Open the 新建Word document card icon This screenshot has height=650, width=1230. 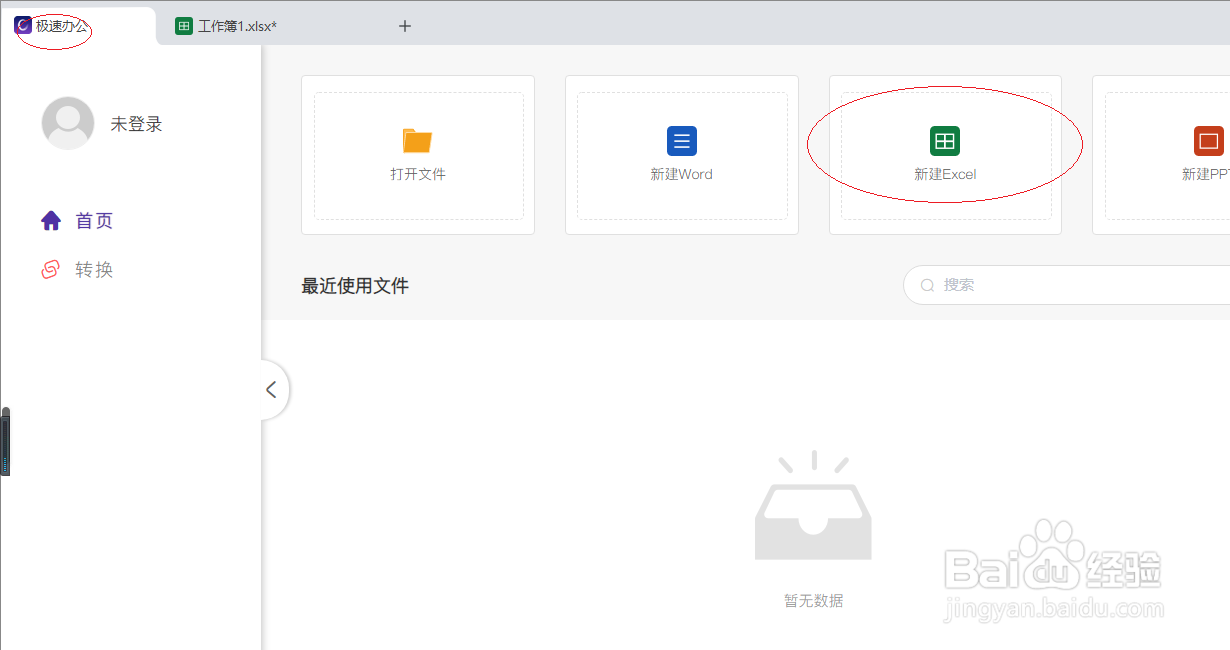pos(681,140)
